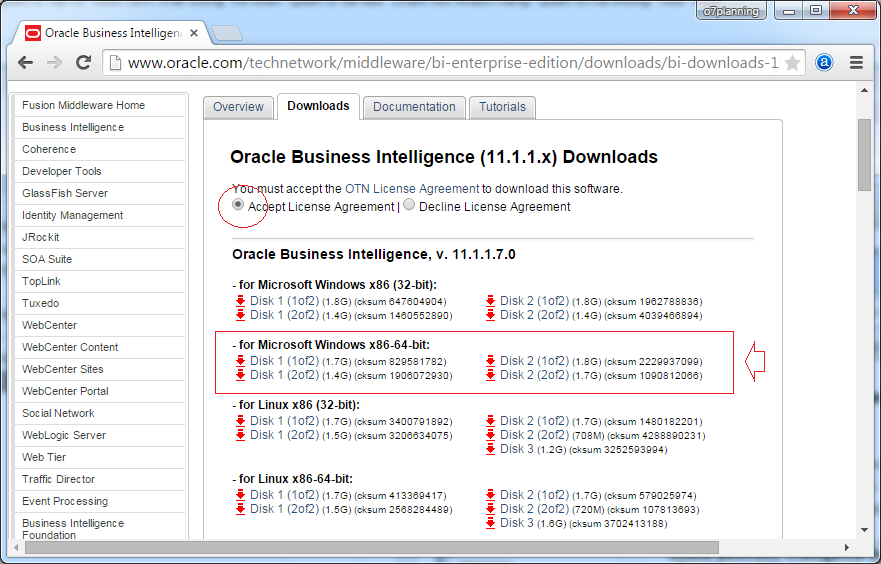Open Tuxedo sidebar item
The height and width of the screenshot is (564, 881).
[100, 303]
